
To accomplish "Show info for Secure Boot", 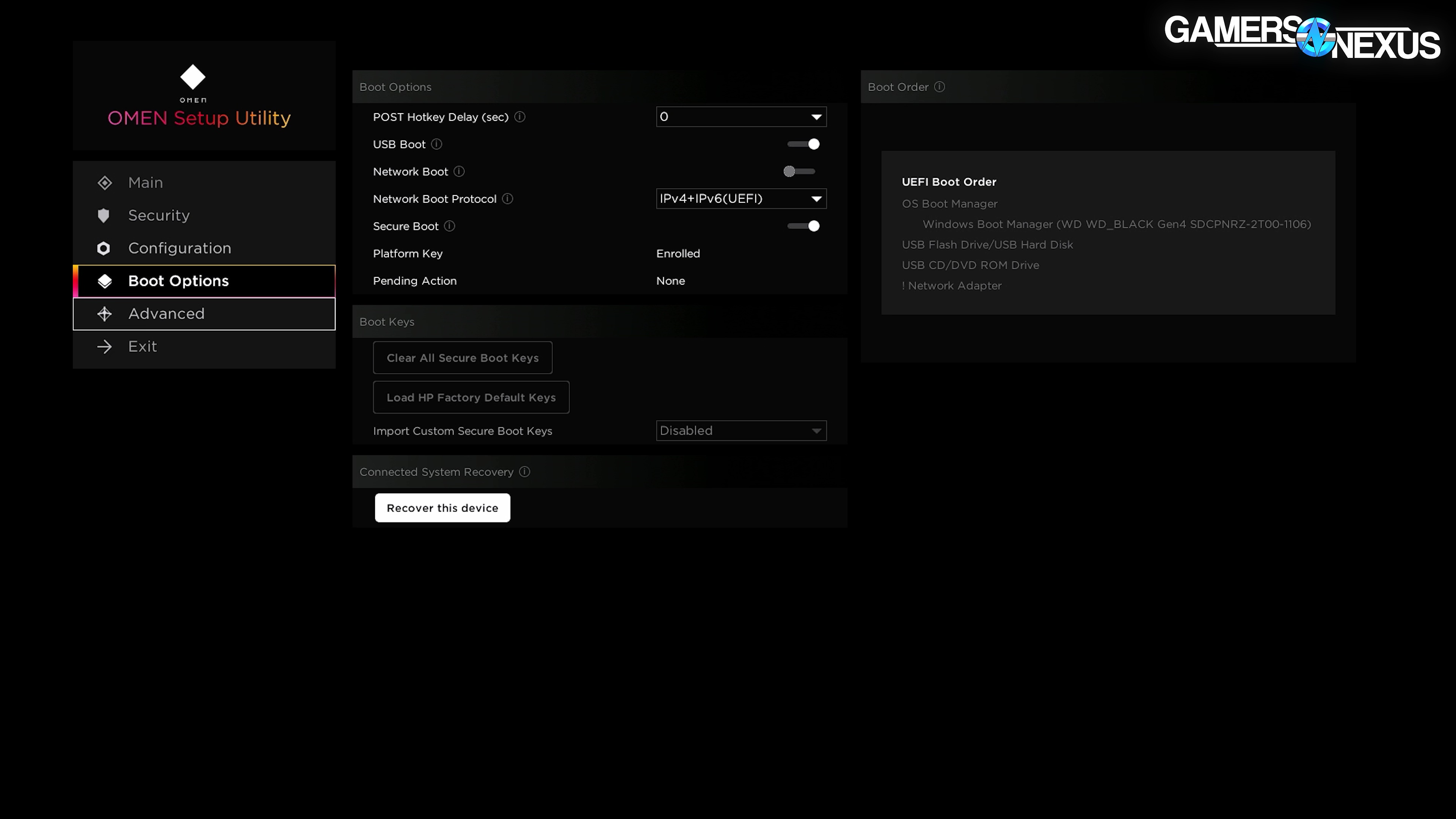I will [x=449, y=226].
